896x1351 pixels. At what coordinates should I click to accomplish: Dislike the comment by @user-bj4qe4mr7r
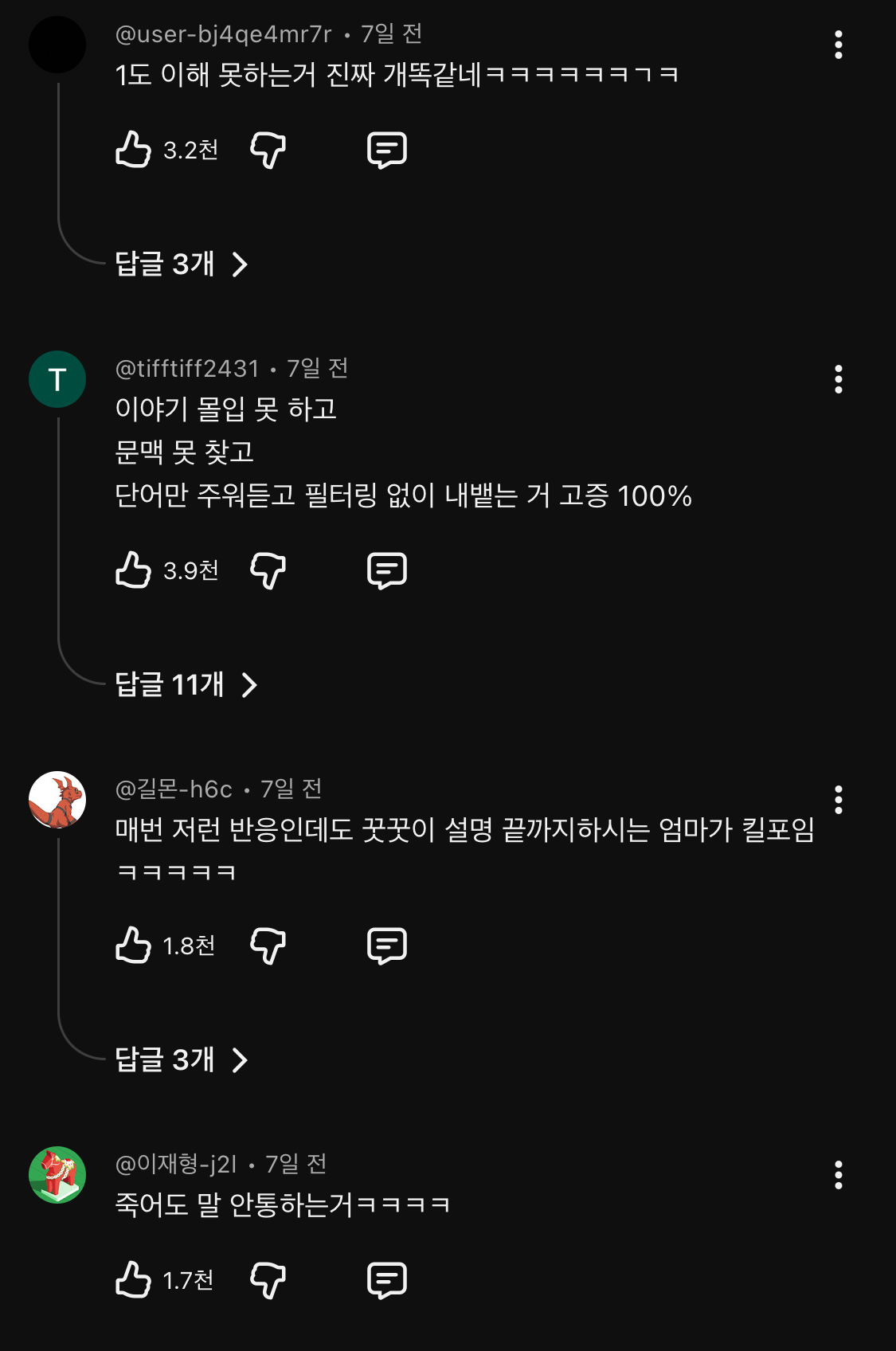tap(268, 150)
